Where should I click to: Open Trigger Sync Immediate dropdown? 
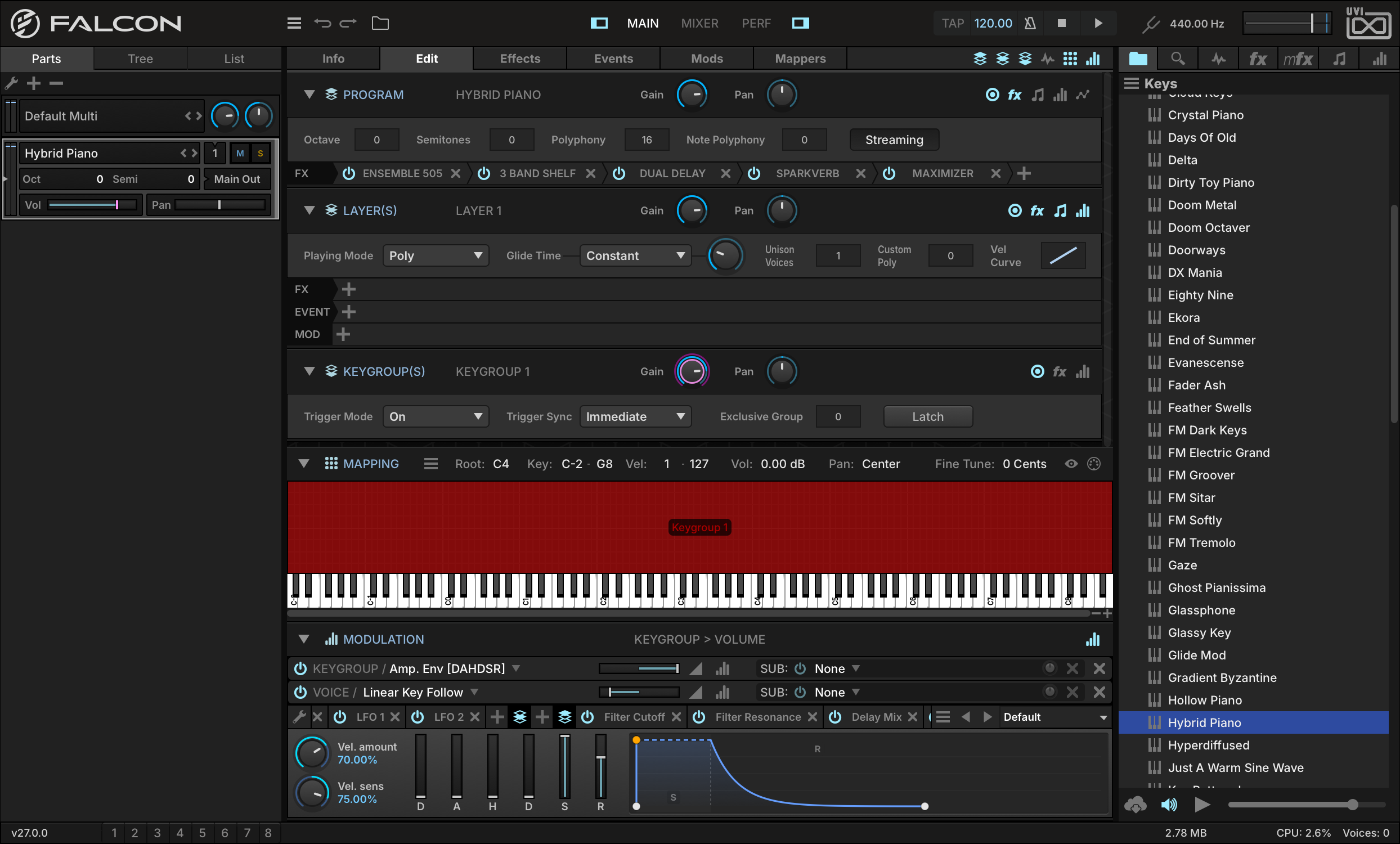[635, 416]
